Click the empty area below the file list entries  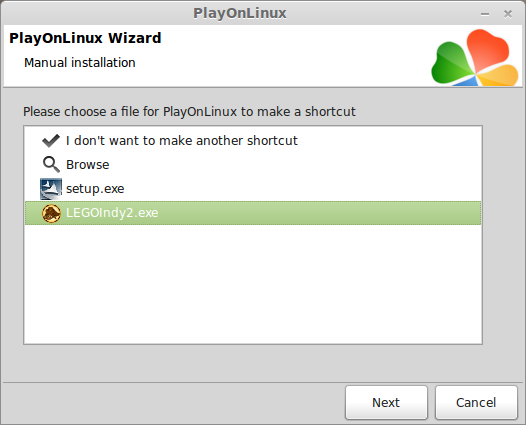point(253,284)
